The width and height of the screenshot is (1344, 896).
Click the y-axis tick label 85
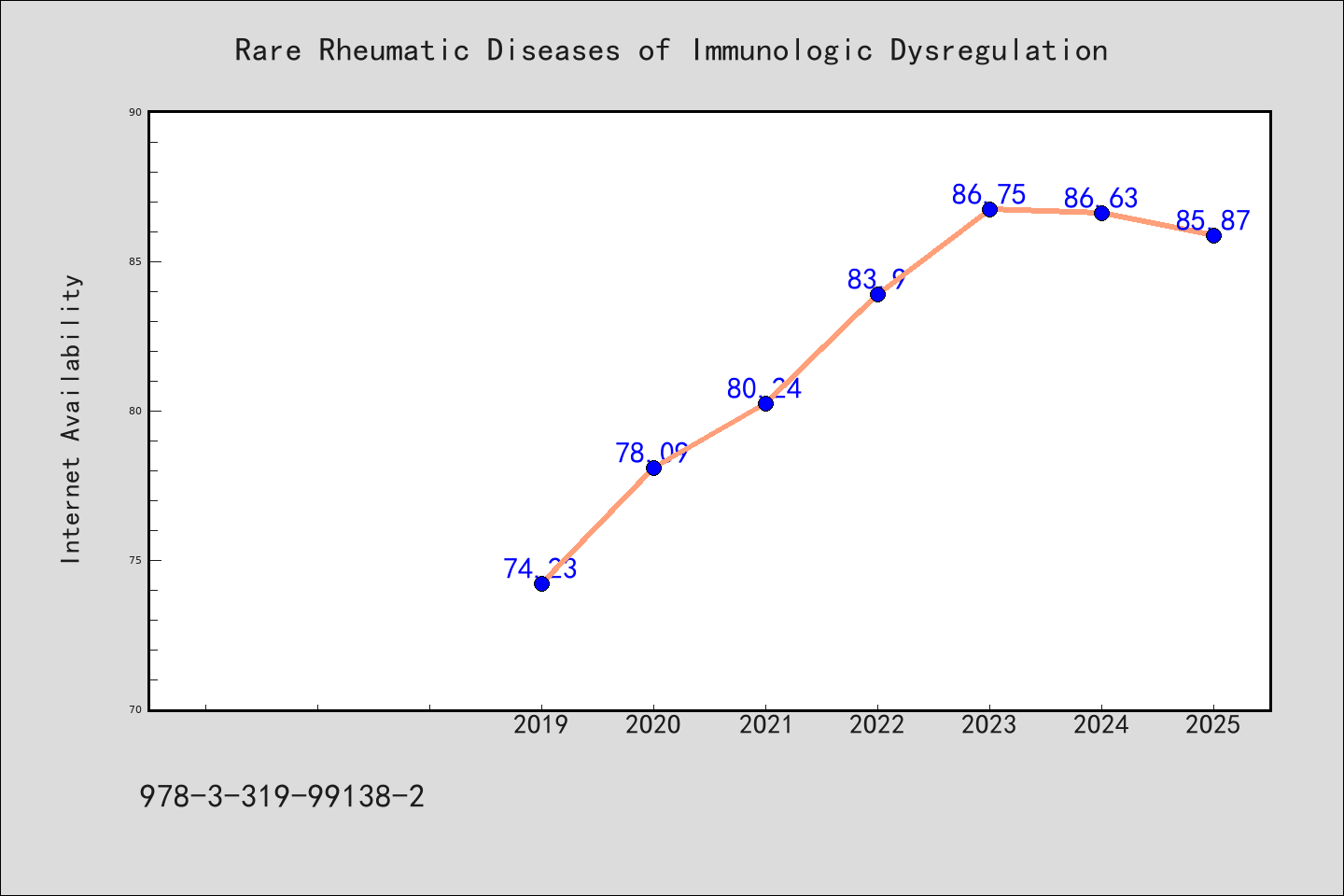coord(135,261)
